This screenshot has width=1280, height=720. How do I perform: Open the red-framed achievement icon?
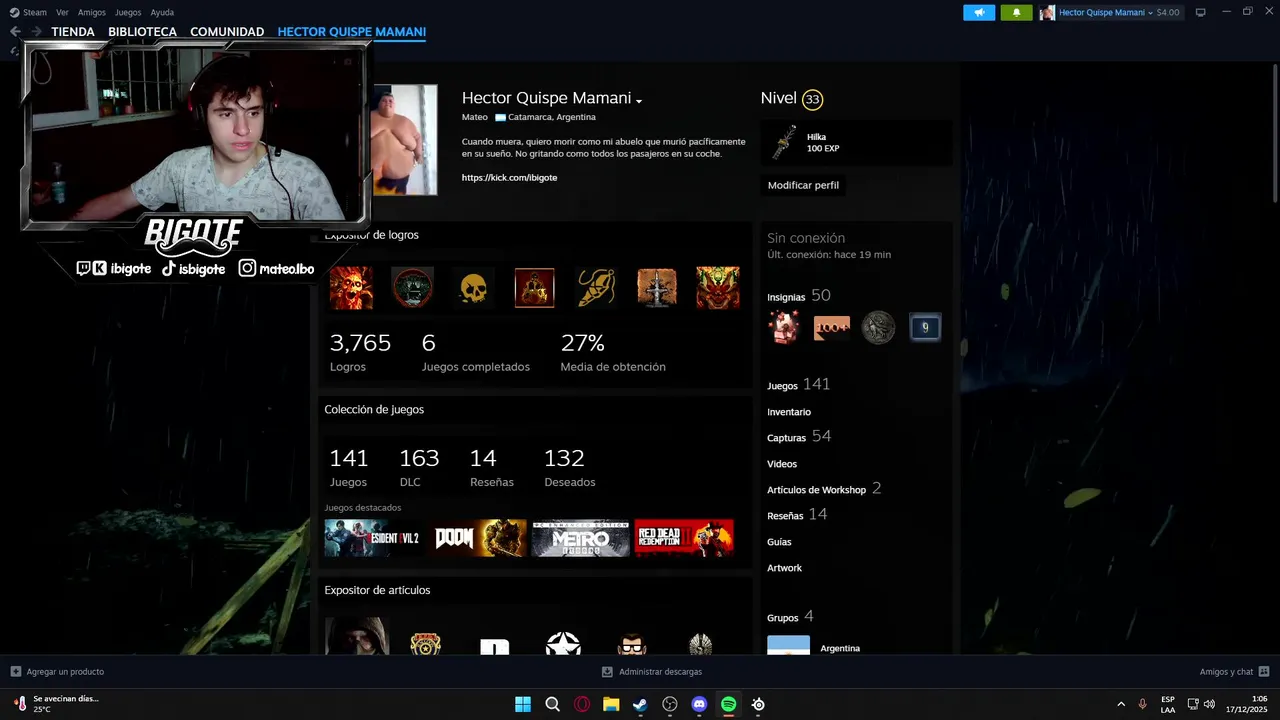click(x=534, y=288)
